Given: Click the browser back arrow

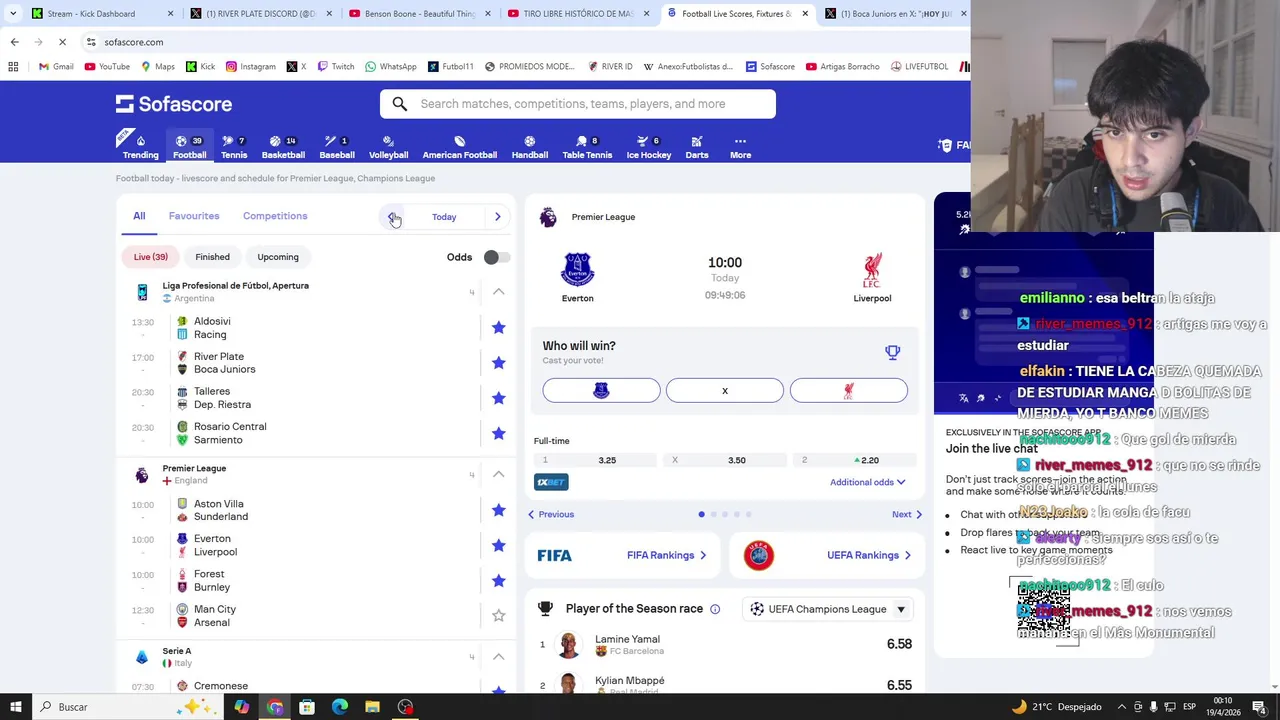Looking at the screenshot, I should click(x=14, y=42).
